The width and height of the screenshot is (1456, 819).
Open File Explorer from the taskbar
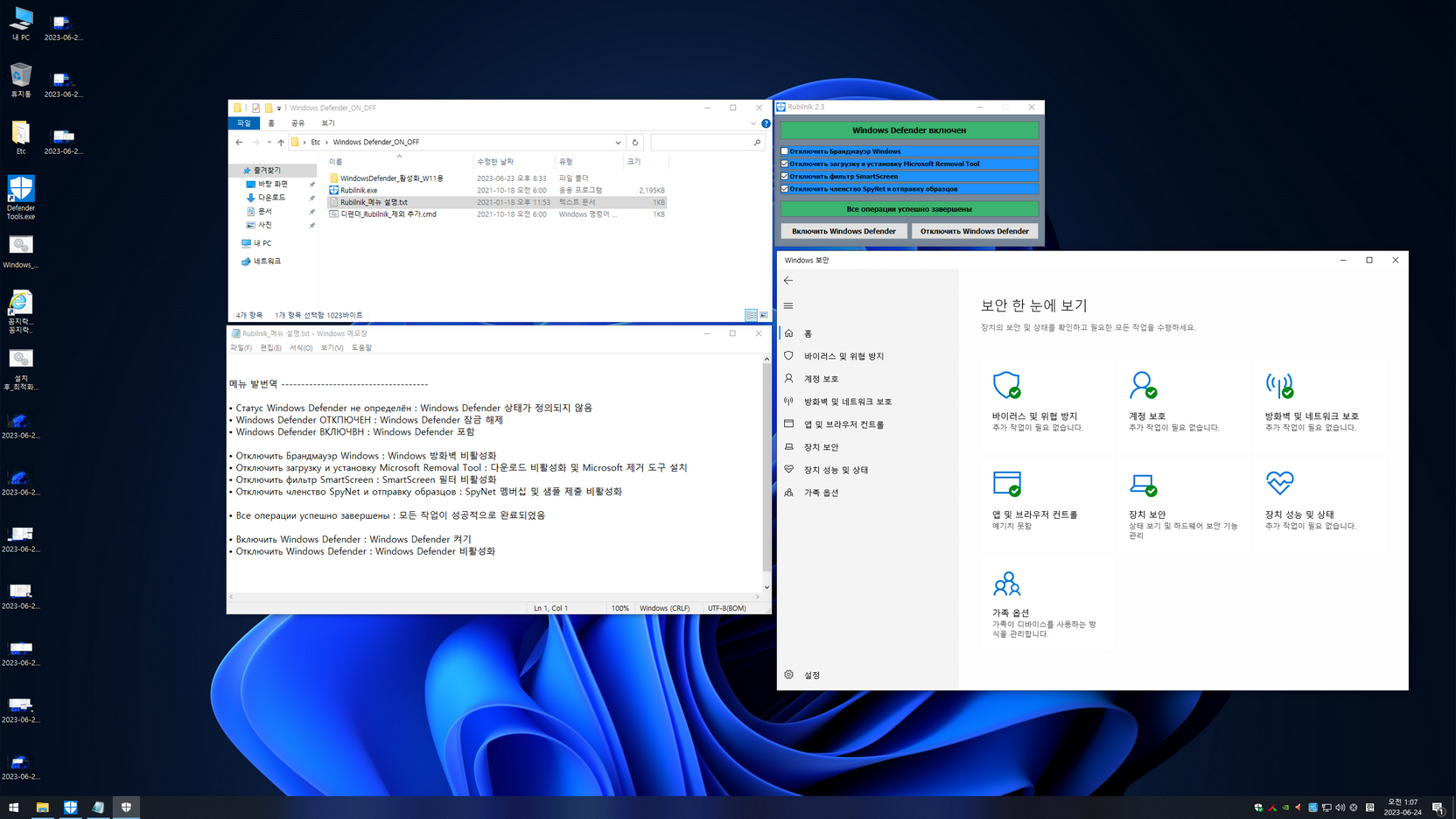coord(42,807)
